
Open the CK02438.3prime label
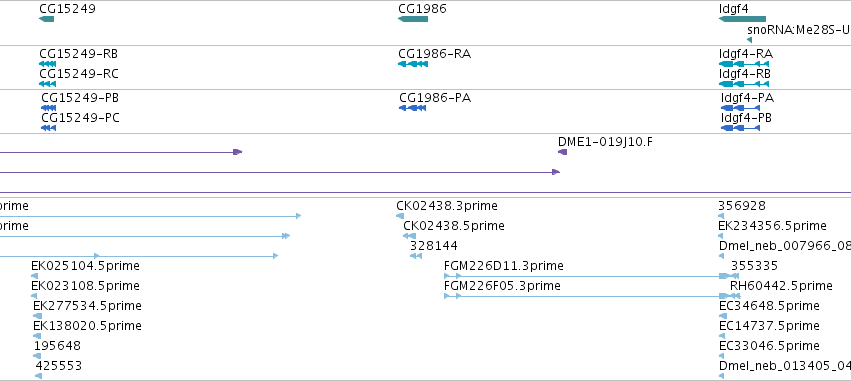pyautogui.click(x=447, y=206)
